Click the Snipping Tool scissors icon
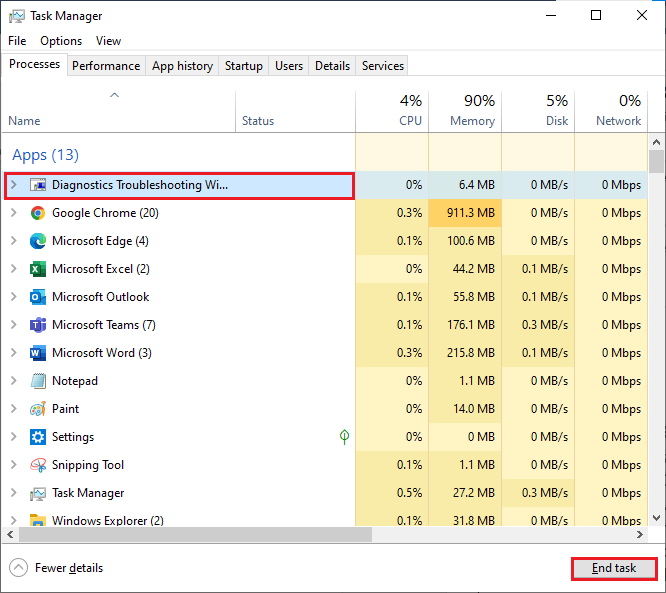Screen dimensions: 666x593 click(38, 465)
